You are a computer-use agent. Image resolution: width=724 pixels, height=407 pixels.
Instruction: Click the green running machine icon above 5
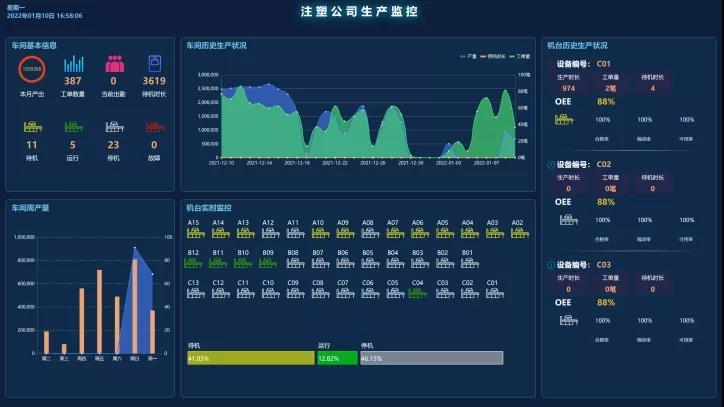(73, 127)
